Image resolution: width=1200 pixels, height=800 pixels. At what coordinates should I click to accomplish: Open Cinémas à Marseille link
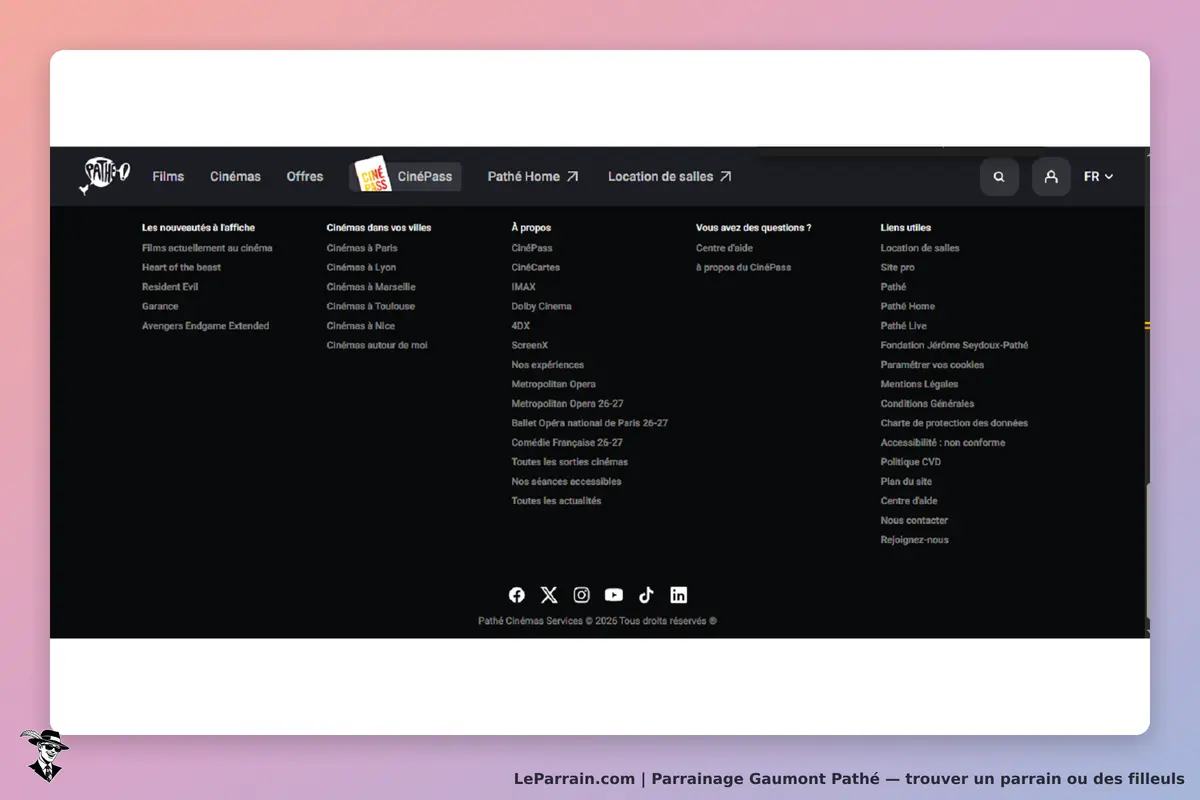371,287
